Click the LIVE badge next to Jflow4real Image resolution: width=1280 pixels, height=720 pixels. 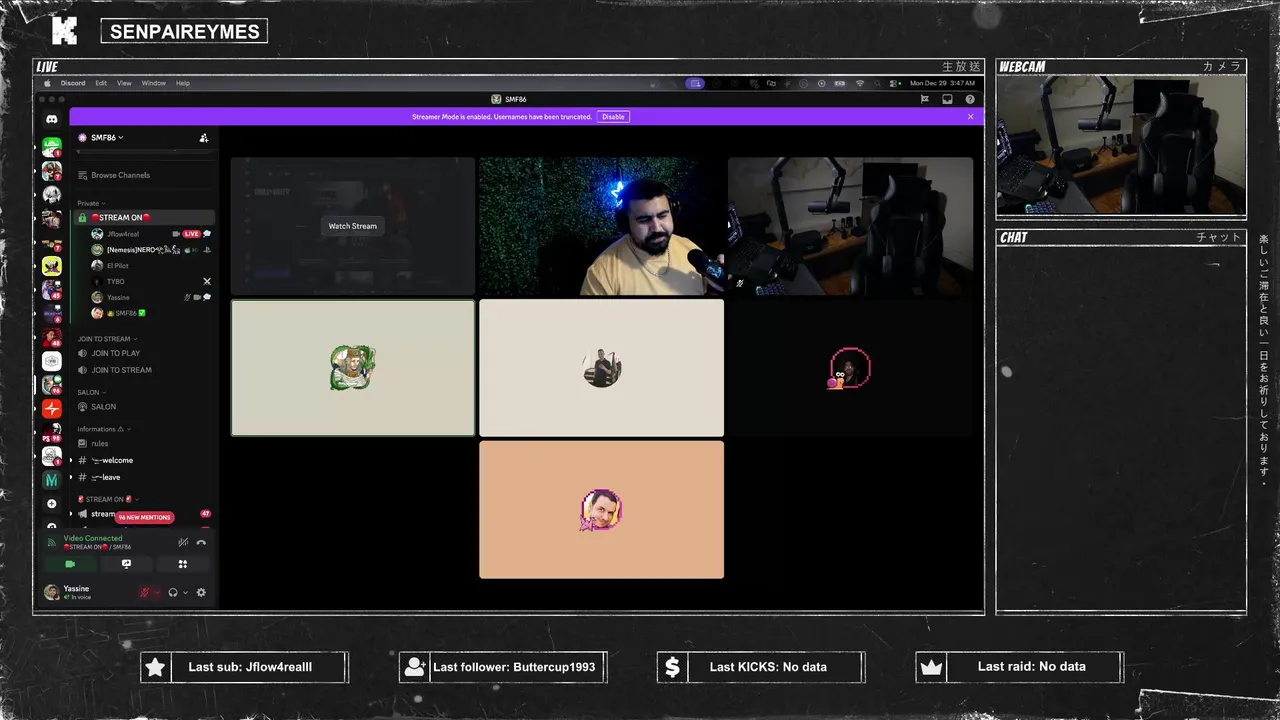(191, 234)
